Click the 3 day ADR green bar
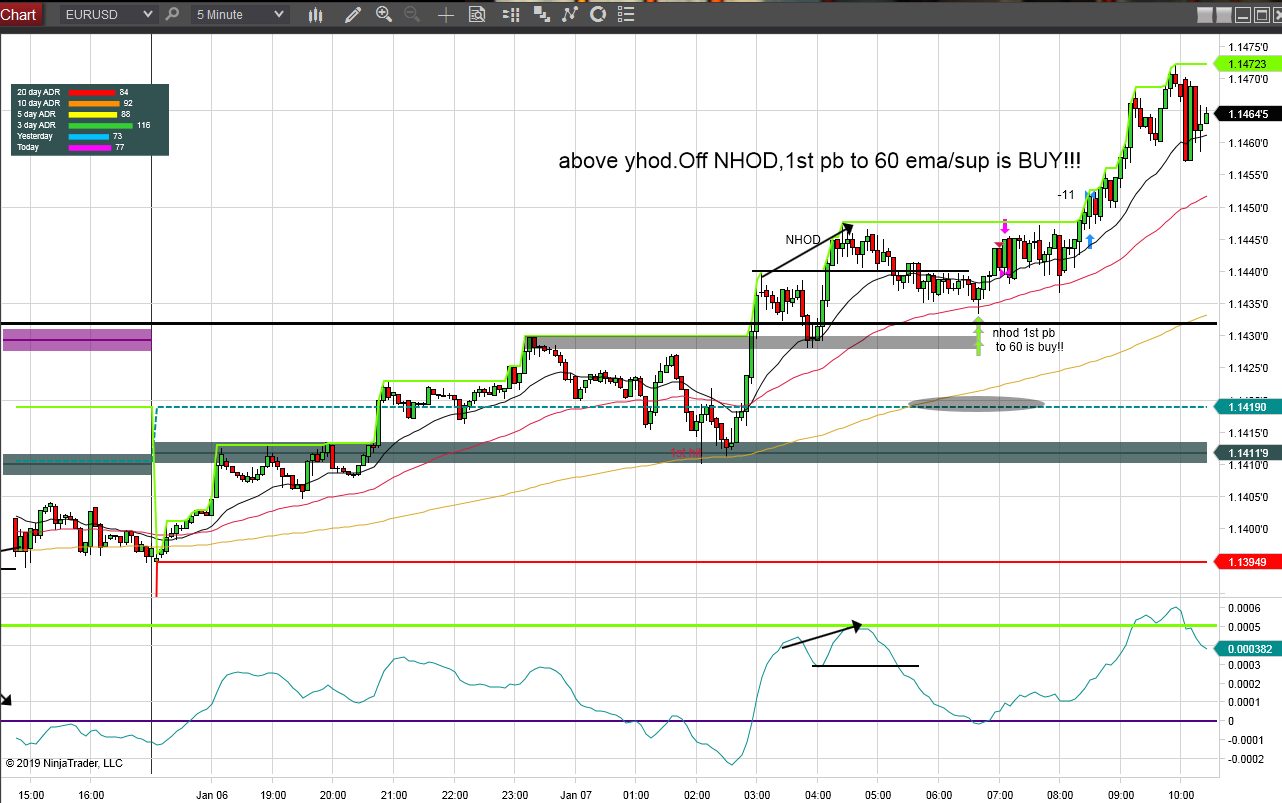The image size is (1282, 803). tap(102, 125)
